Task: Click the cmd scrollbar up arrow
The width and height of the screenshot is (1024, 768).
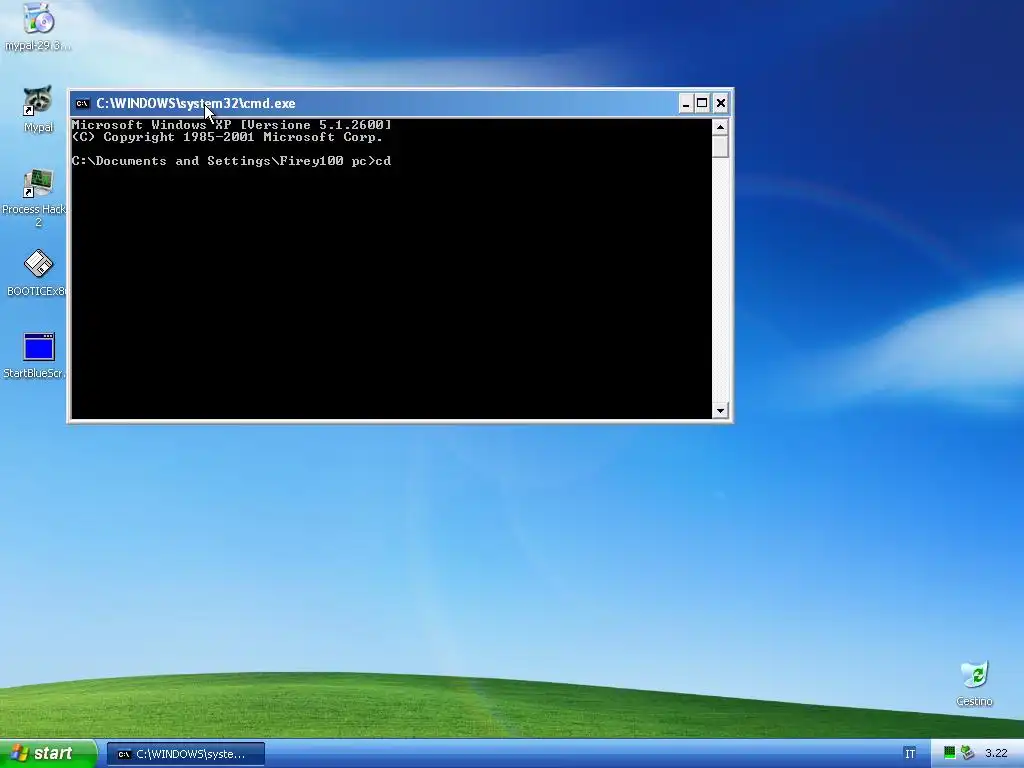Action: (x=720, y=127)
